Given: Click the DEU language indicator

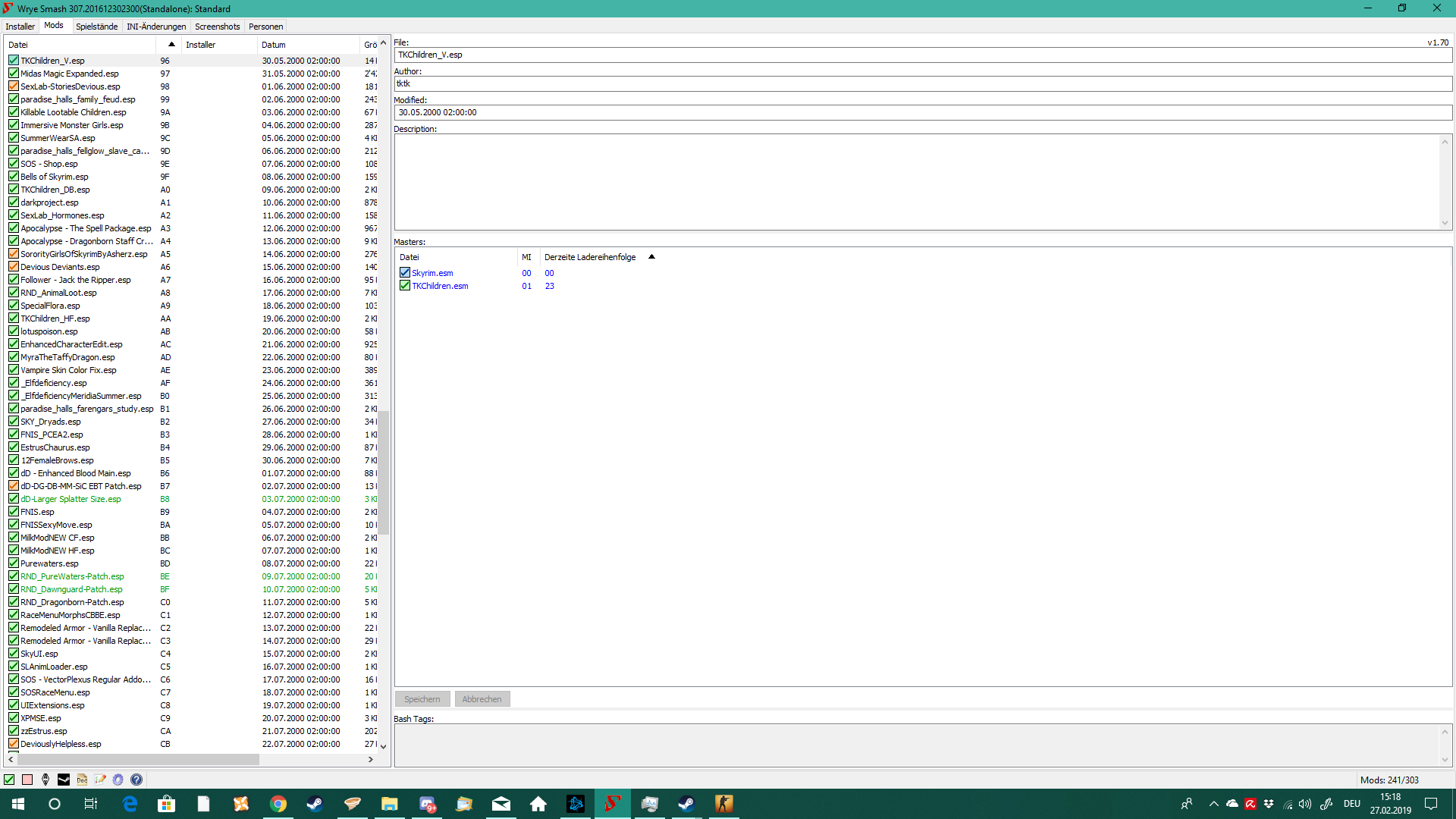Looking at the screenshot, I should tap(1352, 804).
